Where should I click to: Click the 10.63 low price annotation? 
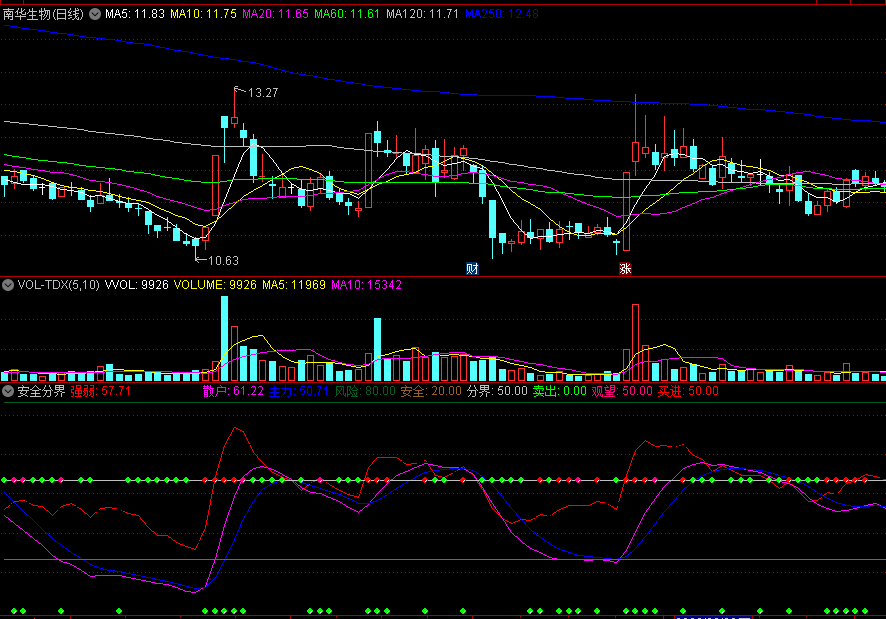pyautogui.click(x=223, y=261)
